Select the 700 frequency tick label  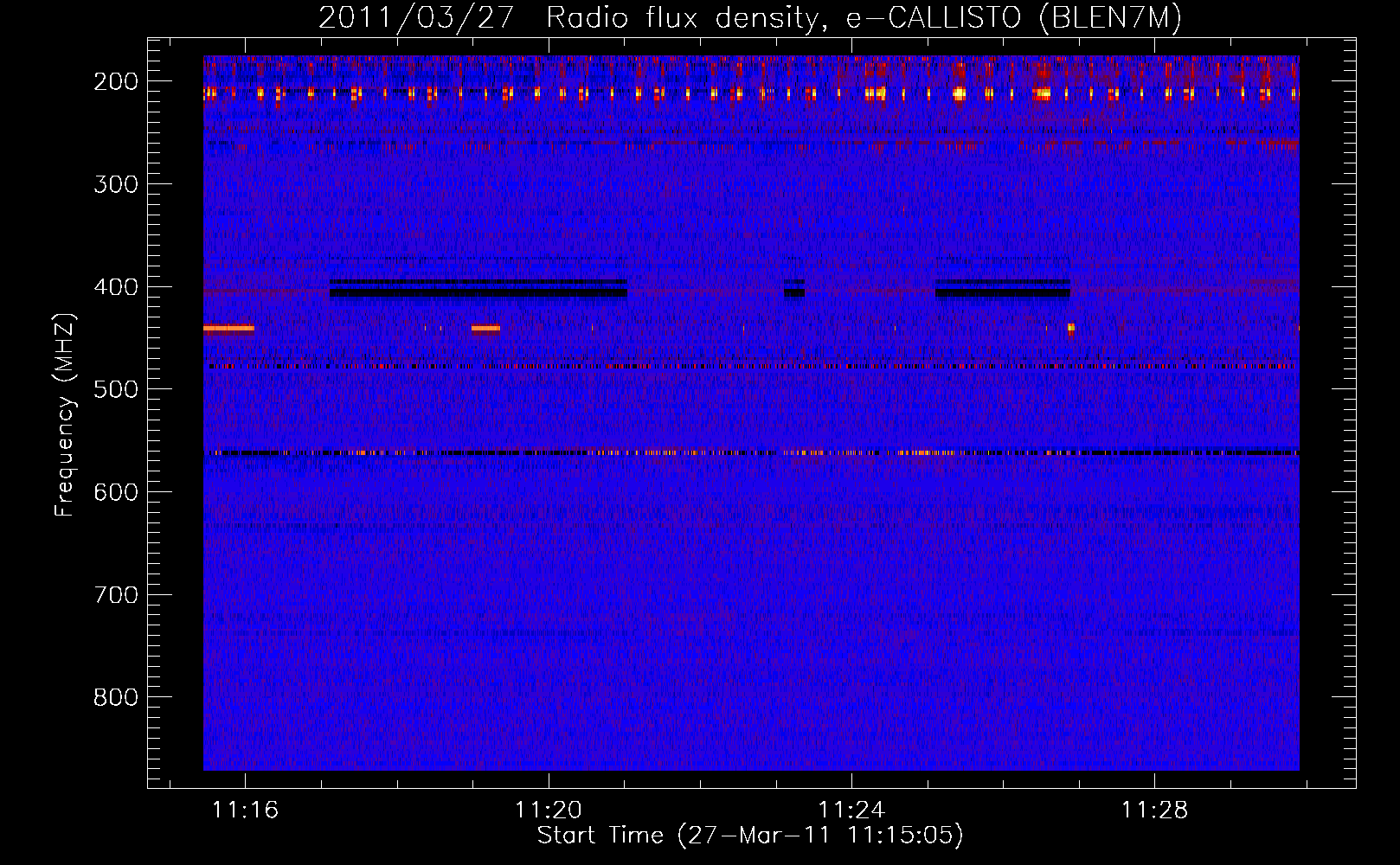116,595
